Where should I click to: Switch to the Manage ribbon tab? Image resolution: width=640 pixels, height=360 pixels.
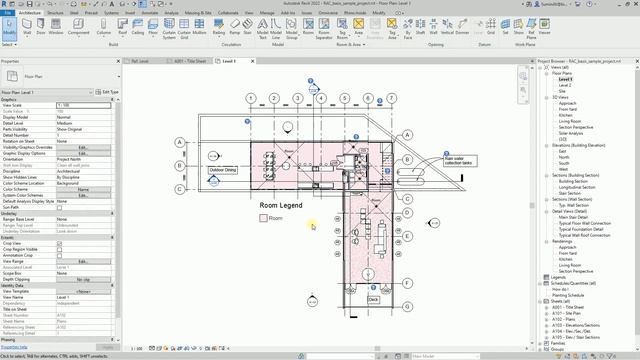[x=267, y=13]
